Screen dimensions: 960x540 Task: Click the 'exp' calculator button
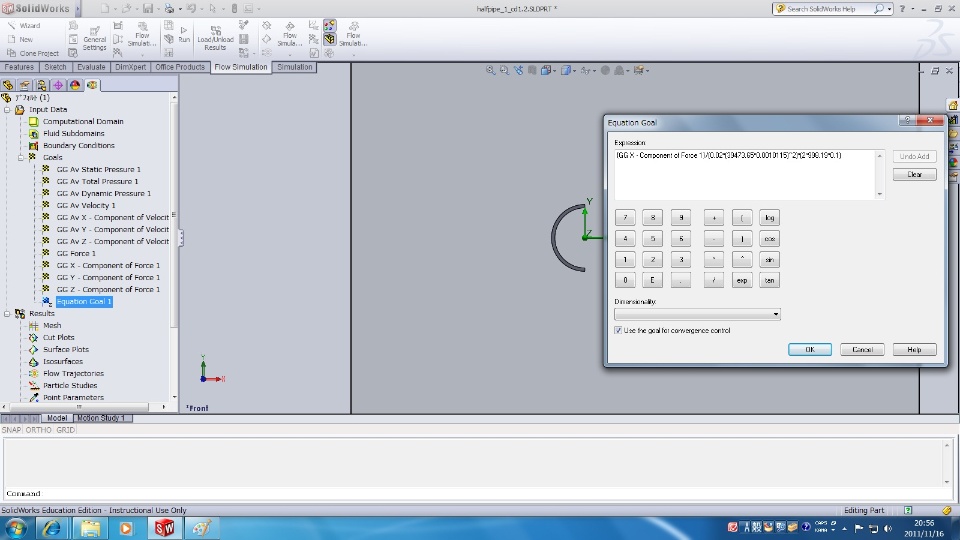click(741, 280)
